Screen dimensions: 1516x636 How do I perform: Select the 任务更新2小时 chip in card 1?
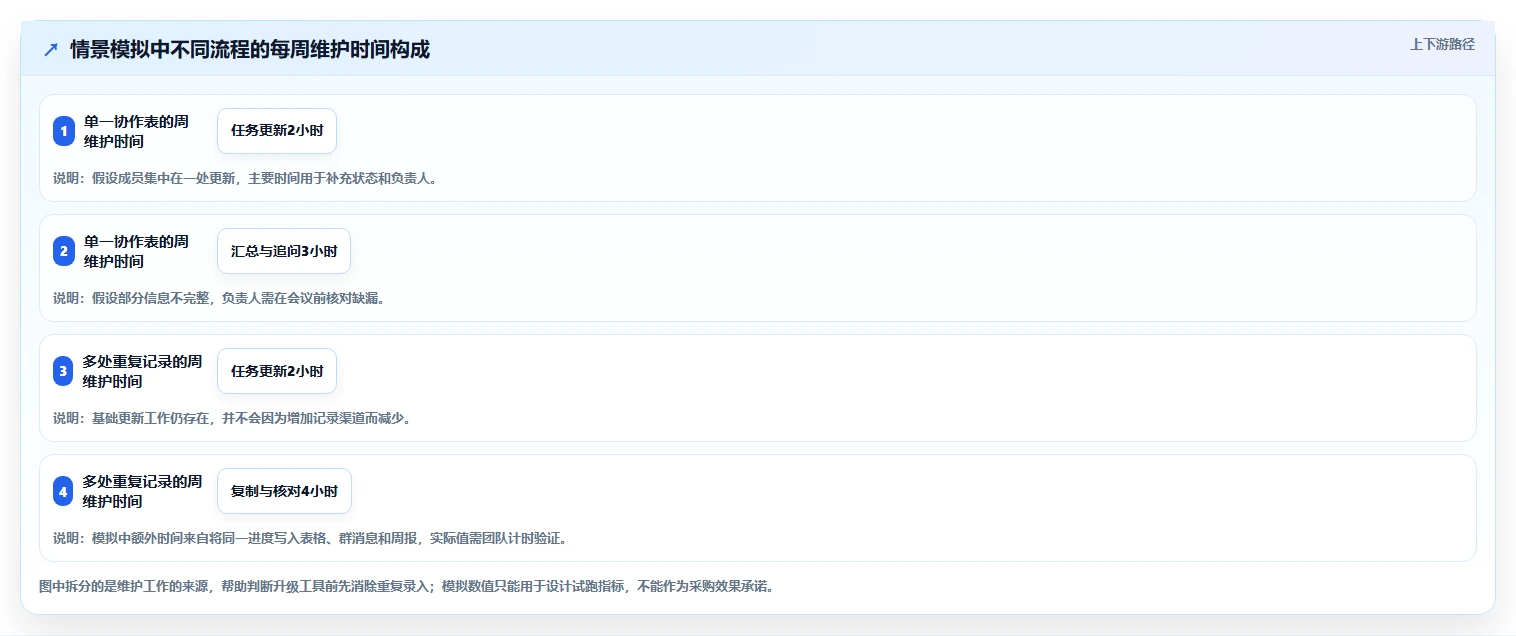pyautogui.click(x=277, y=131)
